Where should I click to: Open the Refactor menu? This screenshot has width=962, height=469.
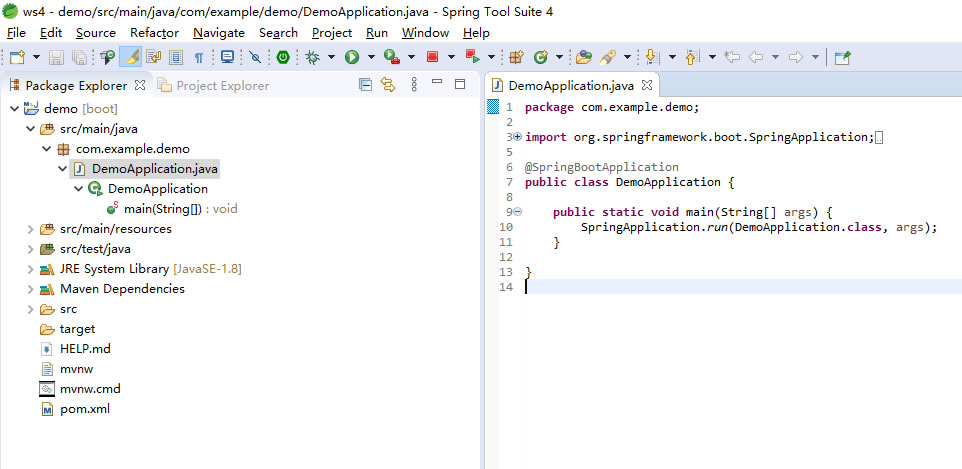pyautogui.click(x=154, y=33)
